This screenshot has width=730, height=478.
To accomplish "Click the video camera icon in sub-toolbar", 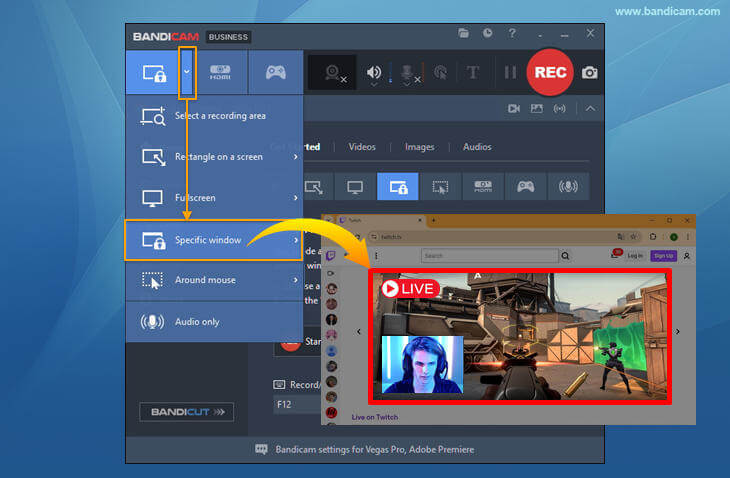I will pos(514,109).
